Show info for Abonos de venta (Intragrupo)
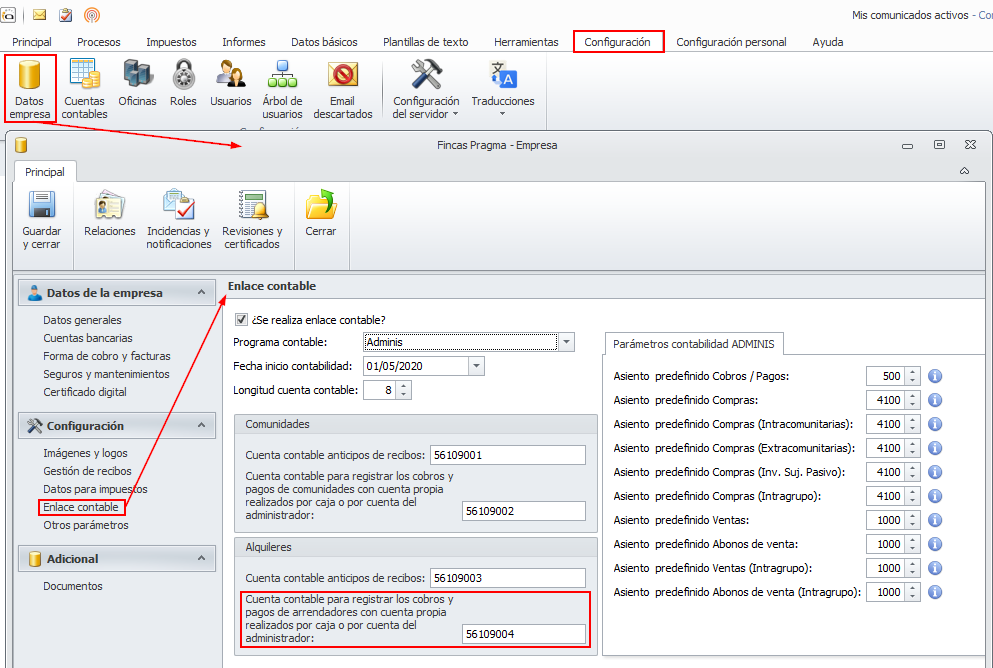The height and width of the screenshot is (668, 993). (935, 593)
